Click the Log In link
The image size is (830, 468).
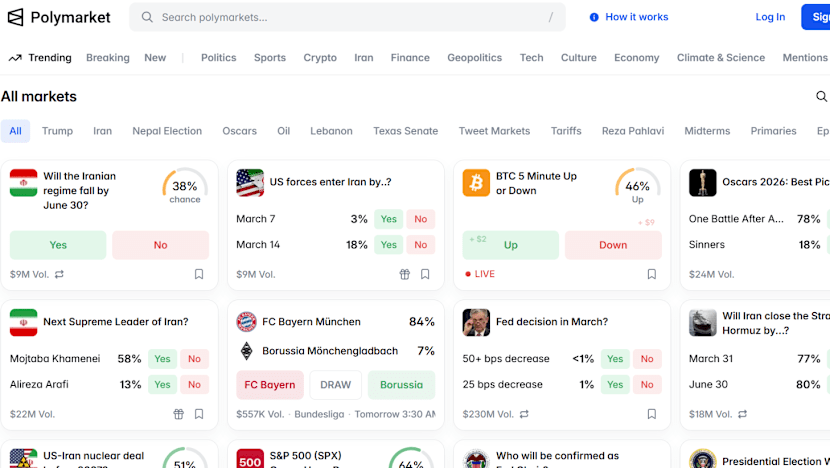(x=770, y=17)
